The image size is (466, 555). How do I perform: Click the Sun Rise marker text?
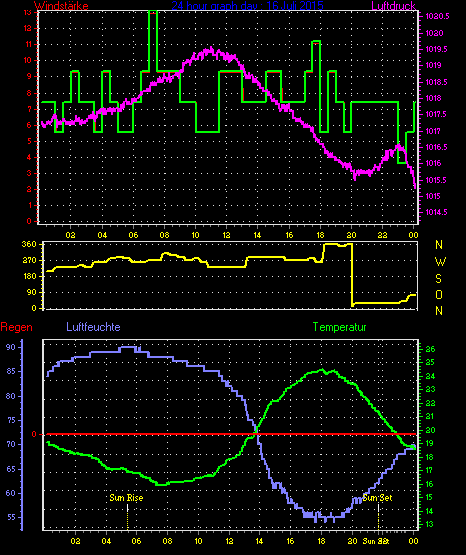126,498
